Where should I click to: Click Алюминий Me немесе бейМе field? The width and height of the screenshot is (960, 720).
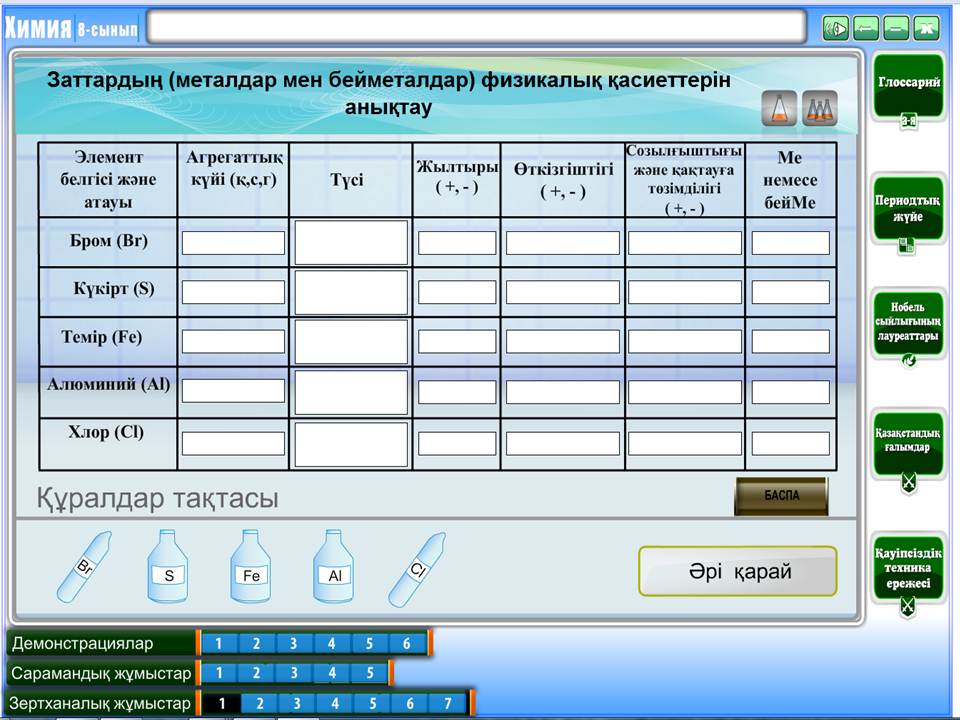pyautogui.click(x=790, y=392)
